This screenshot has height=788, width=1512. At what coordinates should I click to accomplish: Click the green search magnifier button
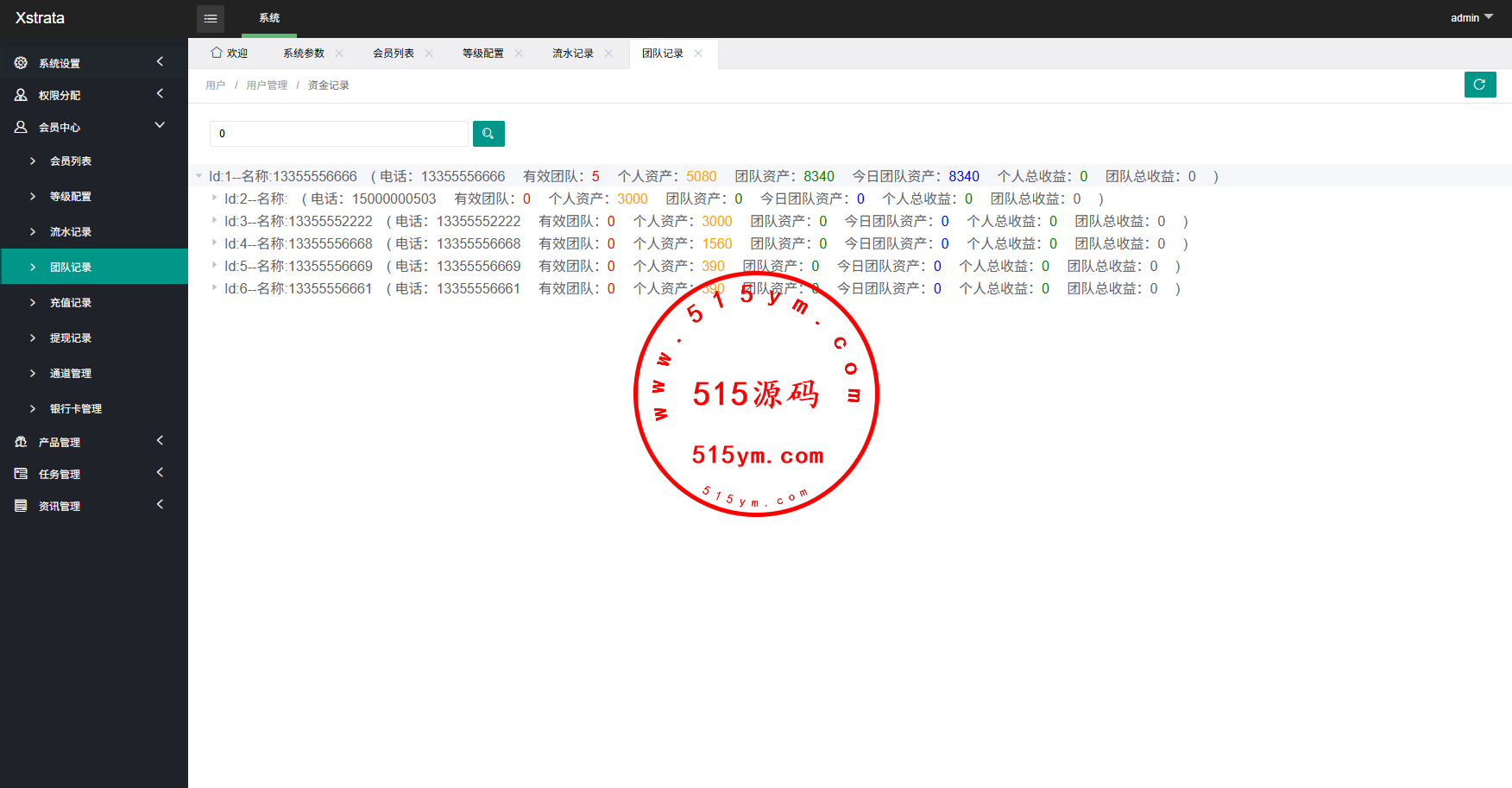pos(488,134)
